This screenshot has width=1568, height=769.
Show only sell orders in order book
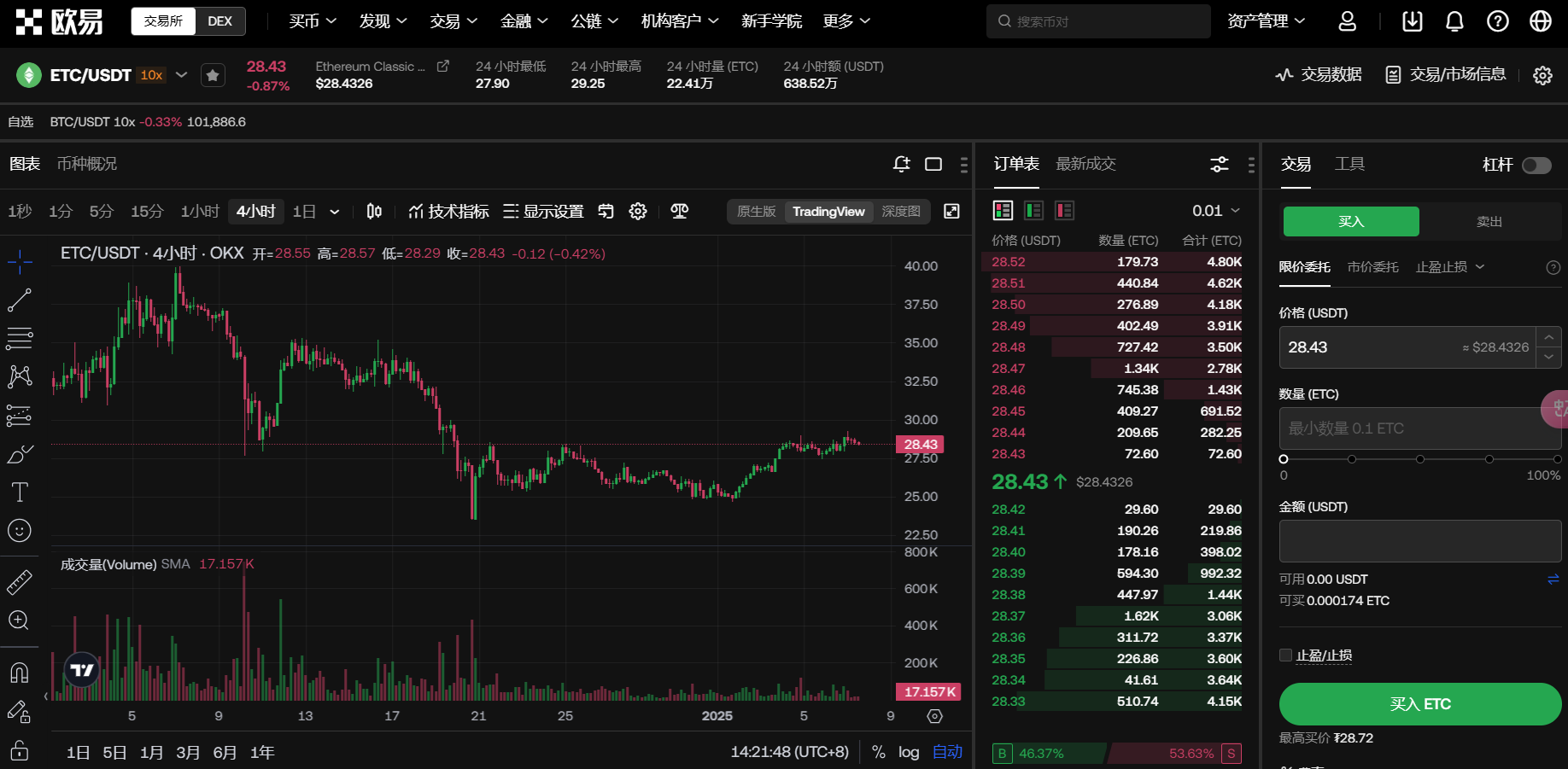(1064, 211)
